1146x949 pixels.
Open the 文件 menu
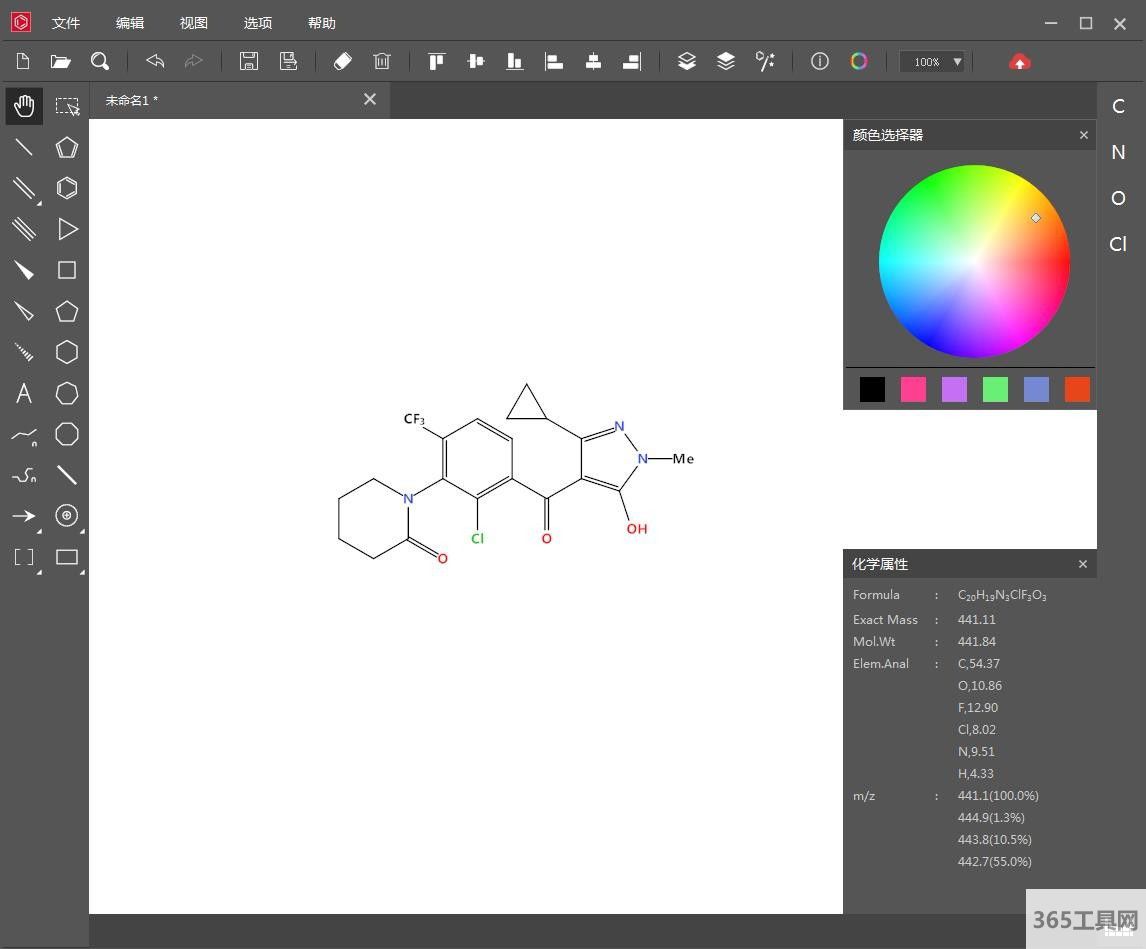(x=66, y=23)
